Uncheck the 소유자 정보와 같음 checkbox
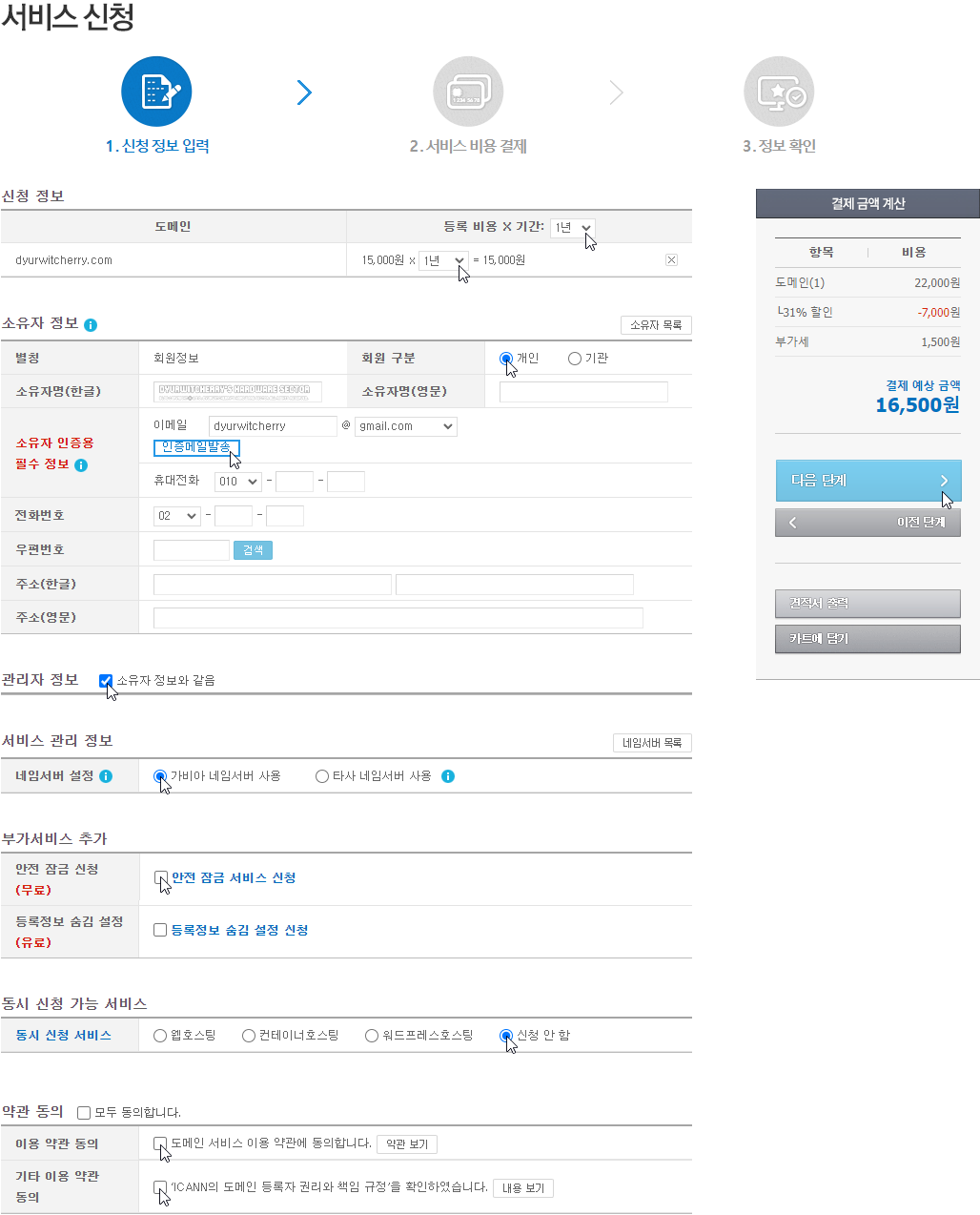The height and width of the screenshot is (1215, 980). [x=105, y=680]
